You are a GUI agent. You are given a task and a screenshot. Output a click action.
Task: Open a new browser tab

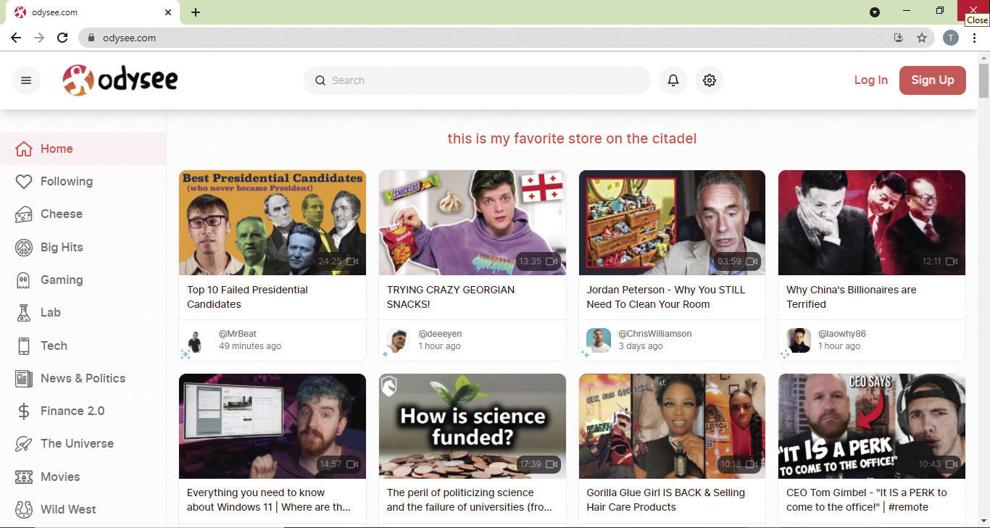pyautogui.click(x=196, y=12)
